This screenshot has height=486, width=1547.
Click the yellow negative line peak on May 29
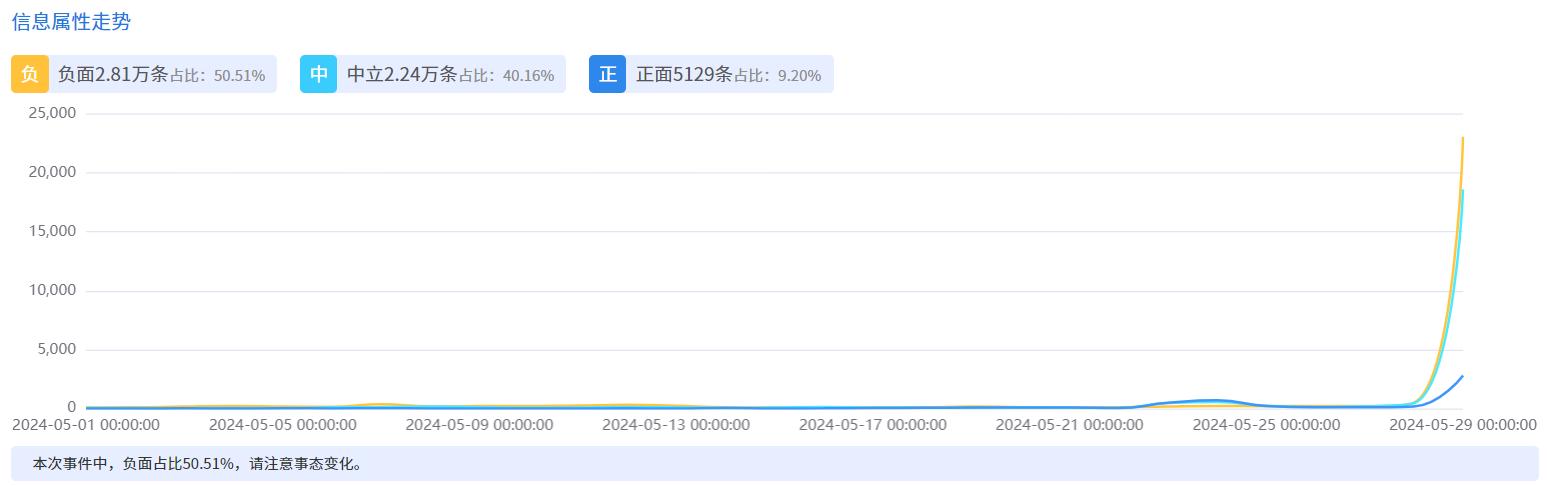click(x=1462, y=138)
